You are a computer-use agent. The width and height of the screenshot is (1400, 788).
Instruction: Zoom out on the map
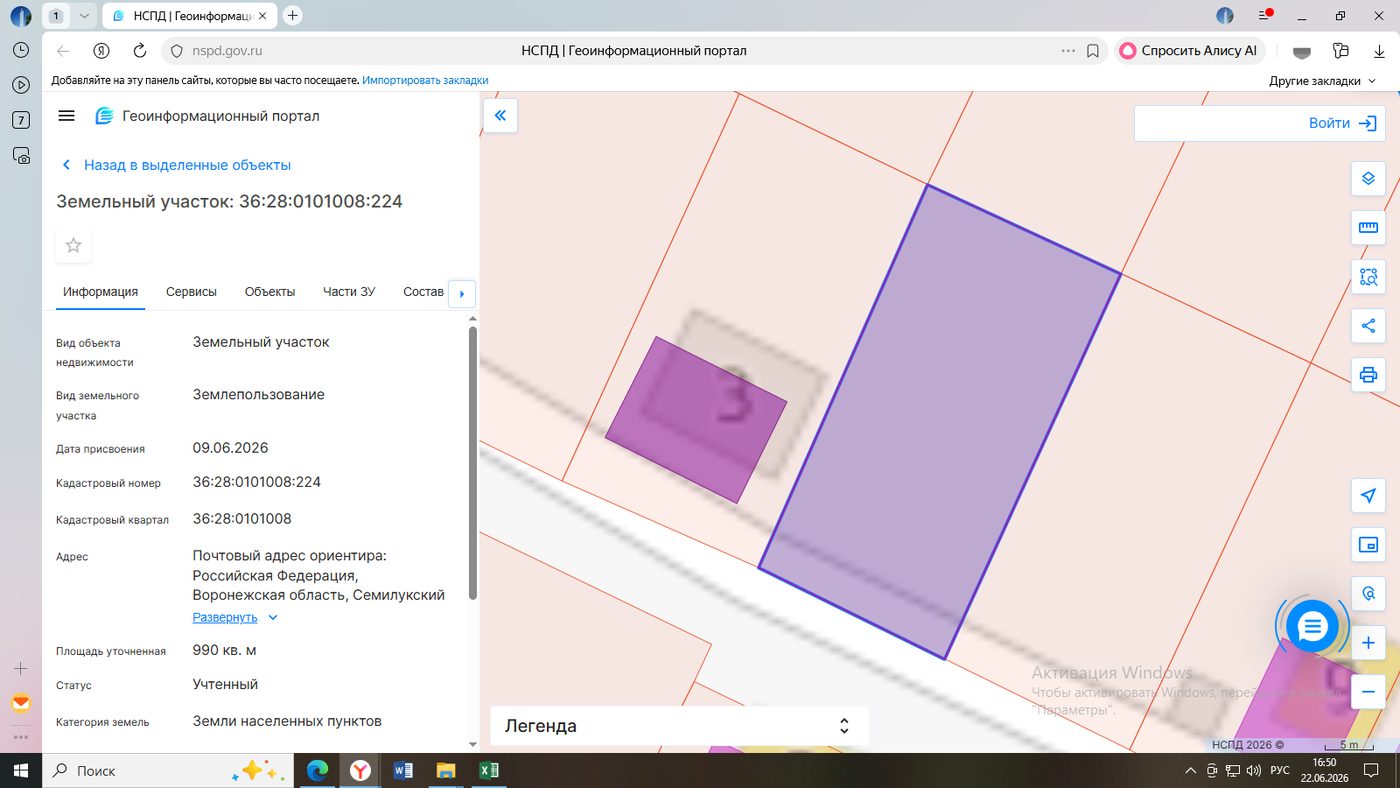1368,692
